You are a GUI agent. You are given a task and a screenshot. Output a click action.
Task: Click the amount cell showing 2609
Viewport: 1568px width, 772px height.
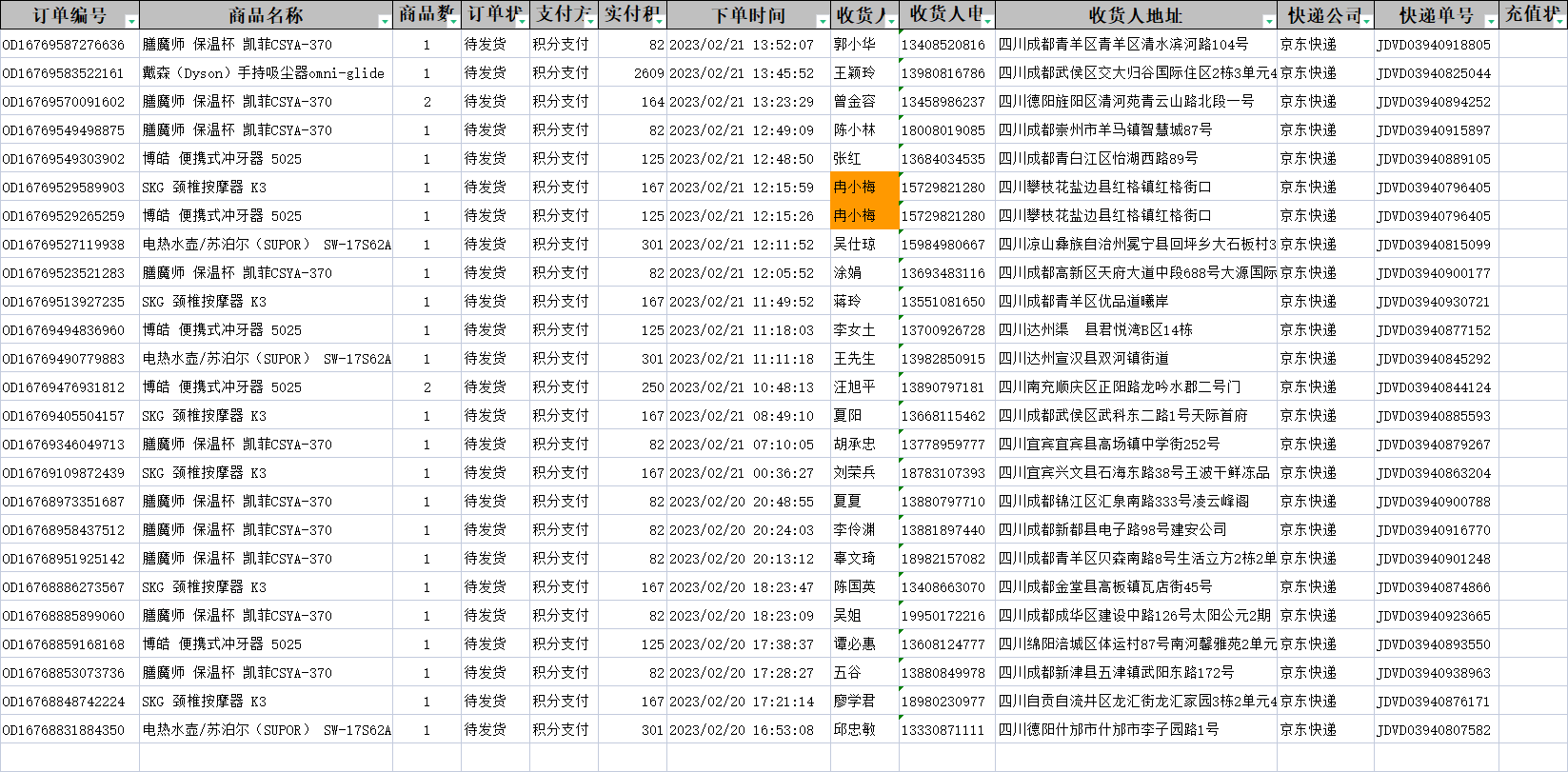coord(632,73)
